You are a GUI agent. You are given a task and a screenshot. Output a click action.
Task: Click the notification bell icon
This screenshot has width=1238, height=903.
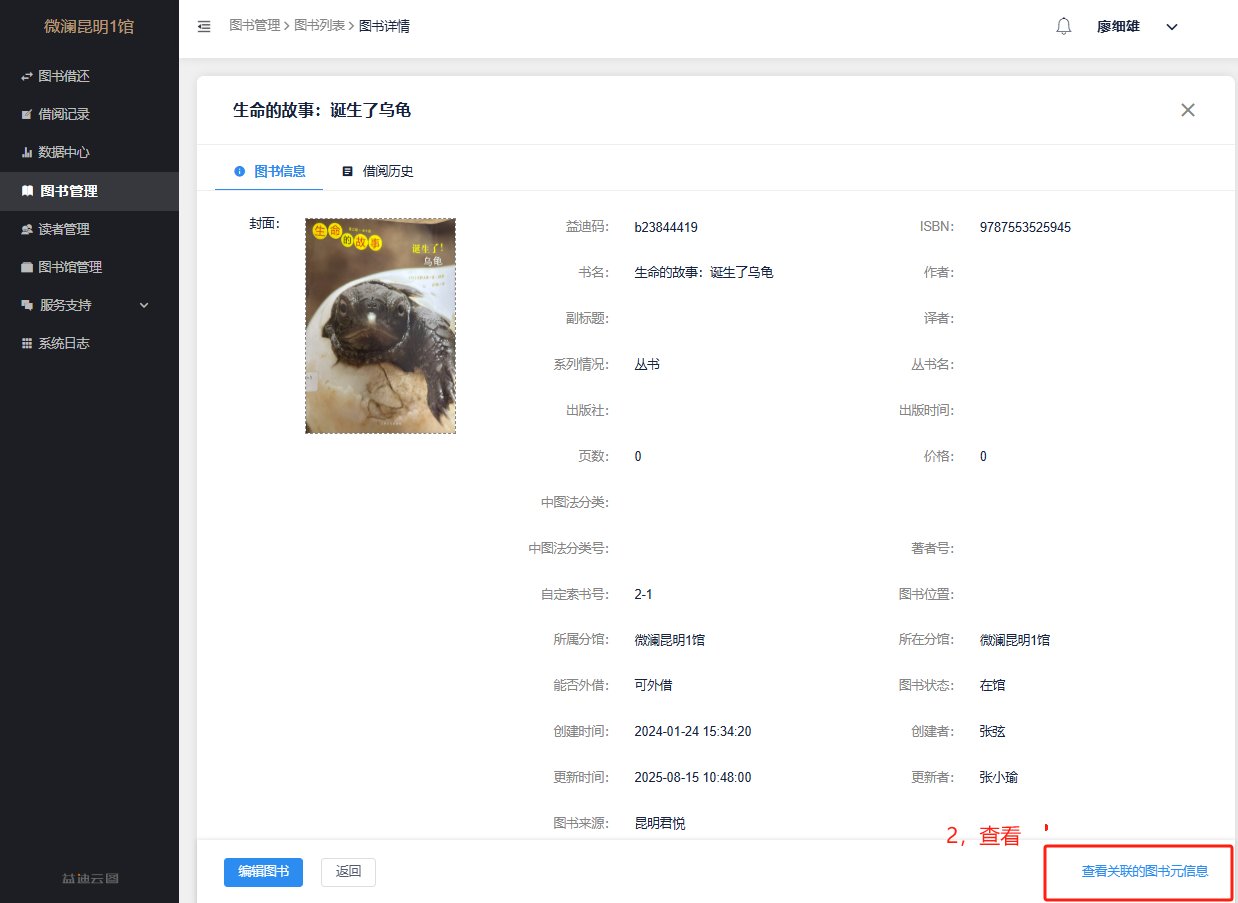[x=1064, y=26]
